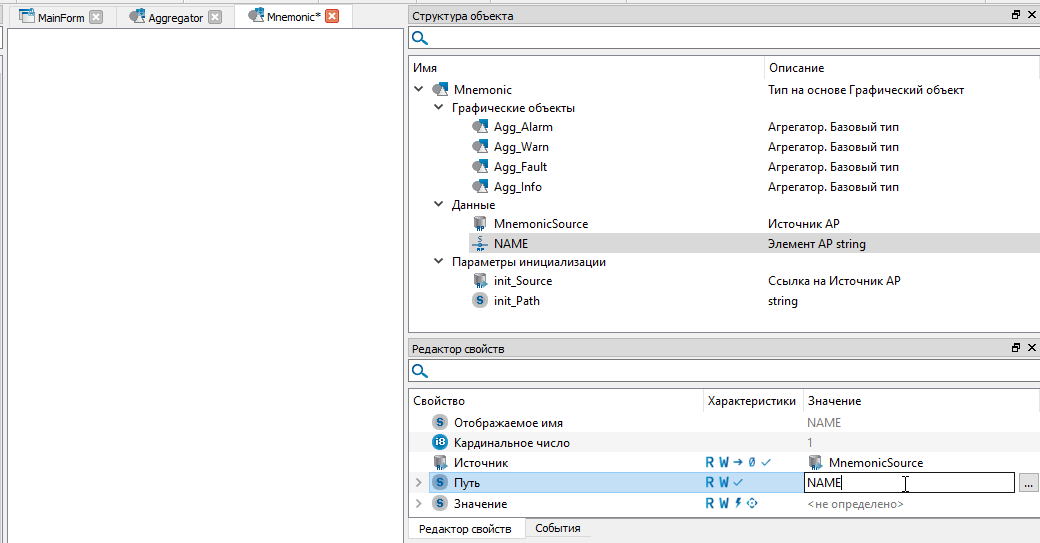Open the События tab
Viewport: 1040px width, 543px height.
coord(557,528)
